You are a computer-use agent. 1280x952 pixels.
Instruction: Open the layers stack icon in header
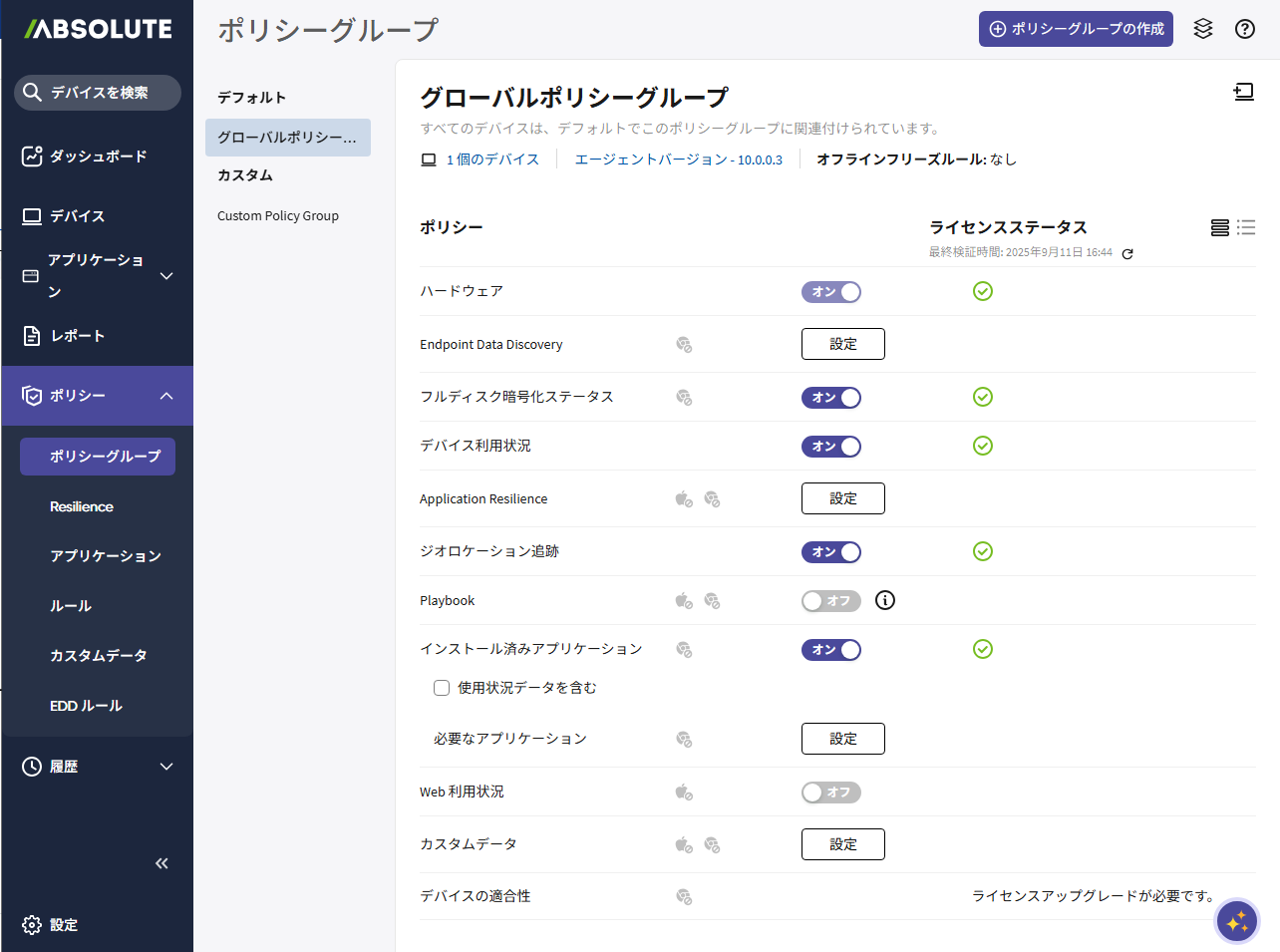(x=1203, y=29)
